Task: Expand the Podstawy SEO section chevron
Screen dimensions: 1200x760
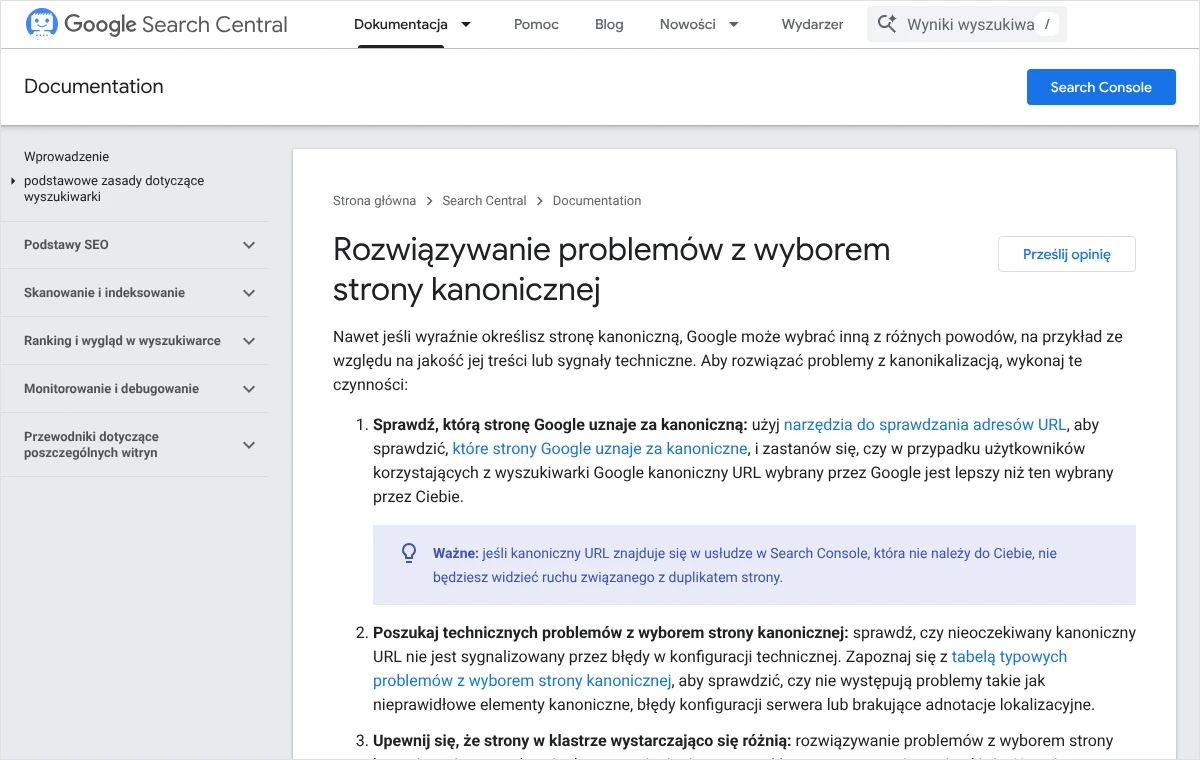Action: (249, 245)
